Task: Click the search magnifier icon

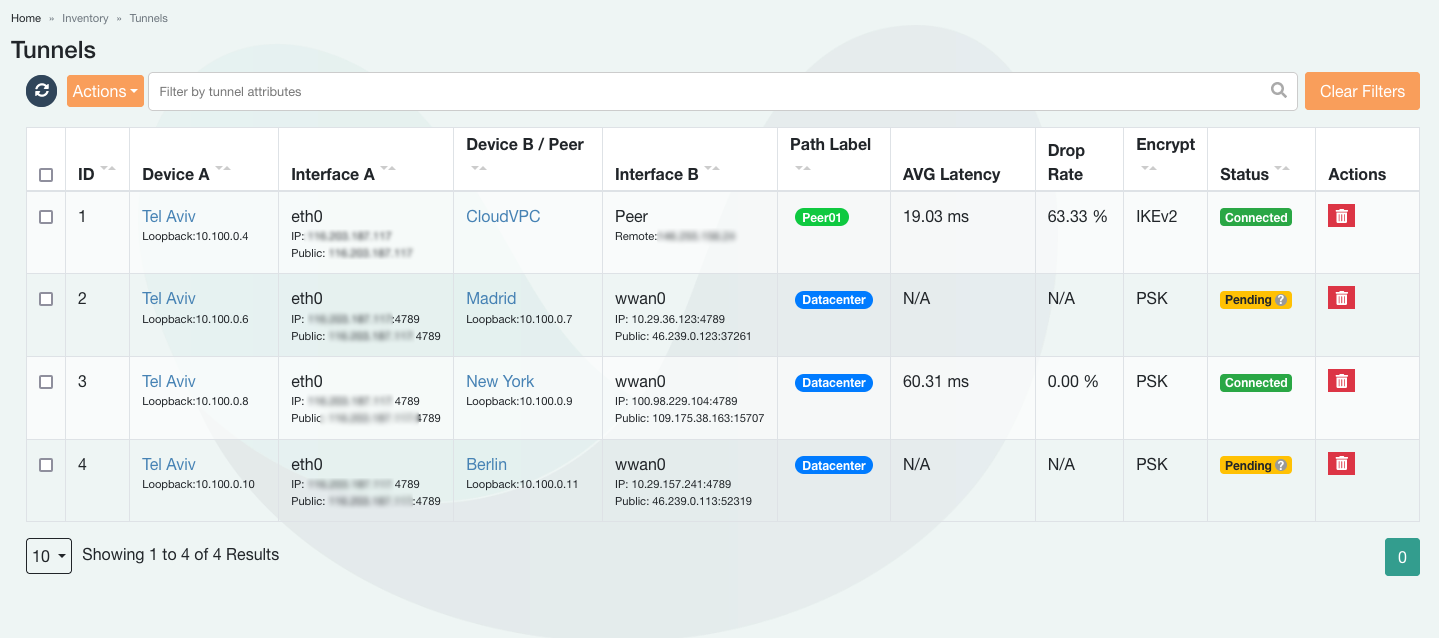Action: [1278, 91]
